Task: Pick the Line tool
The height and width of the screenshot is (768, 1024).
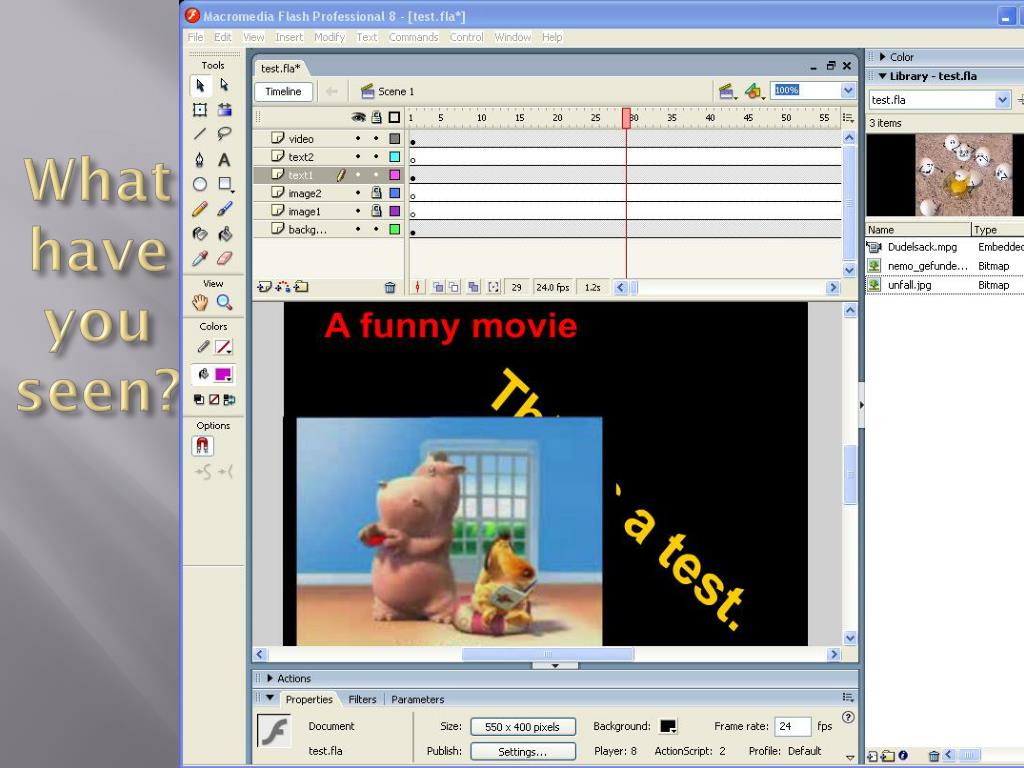Action: [200, 135]
